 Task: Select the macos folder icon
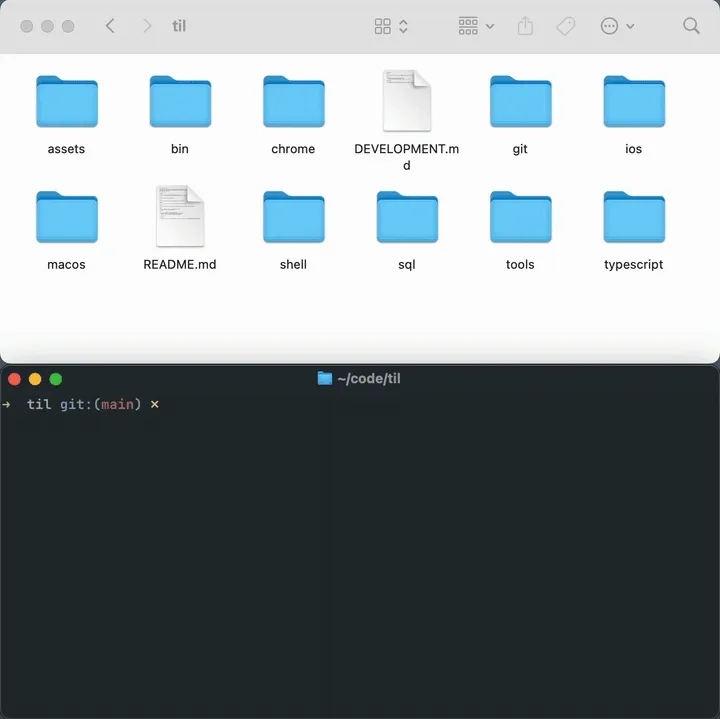tap(67, 217)
